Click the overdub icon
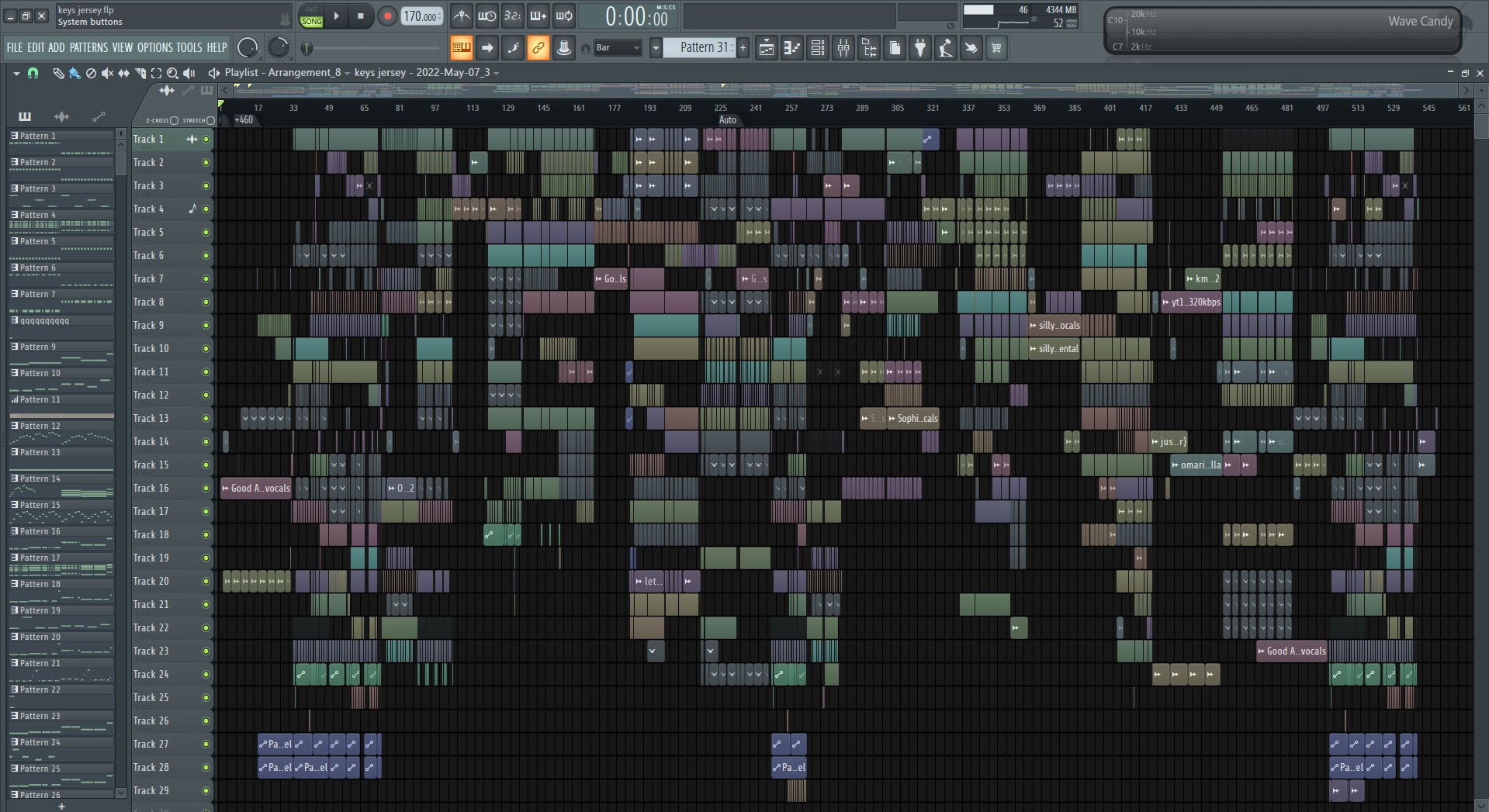1489x812 pixels. pos(538,16)
